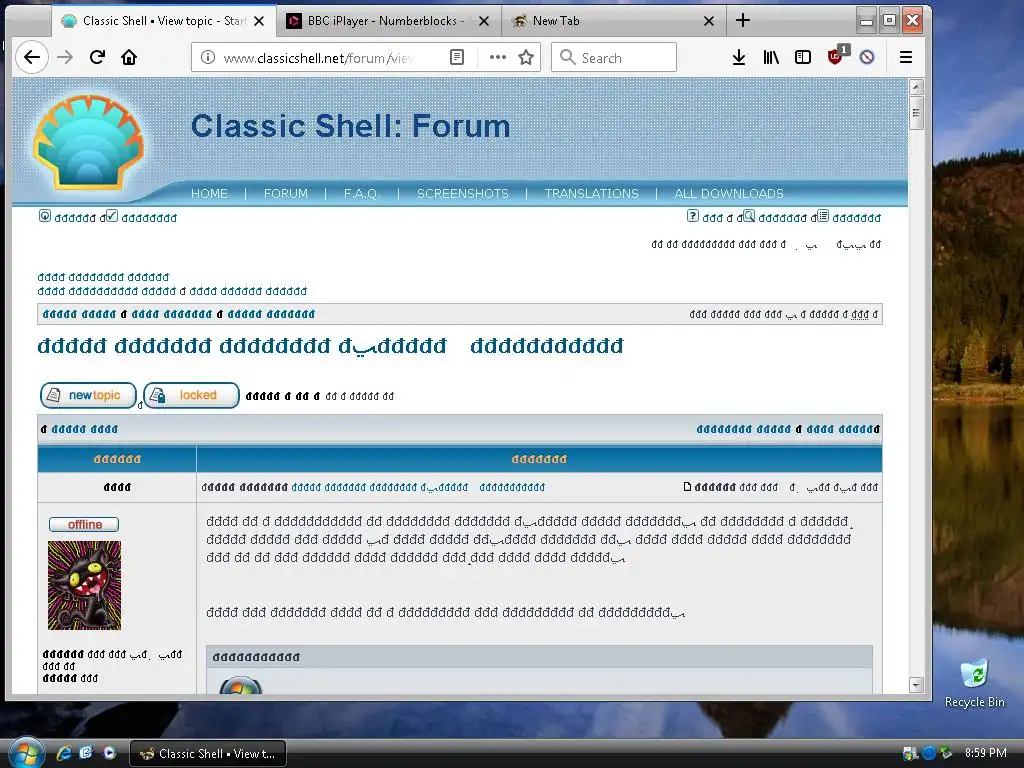The image size is (1024, 768).
Task: Open page actions three-dot menu
Action: click(x=498, y=57)
